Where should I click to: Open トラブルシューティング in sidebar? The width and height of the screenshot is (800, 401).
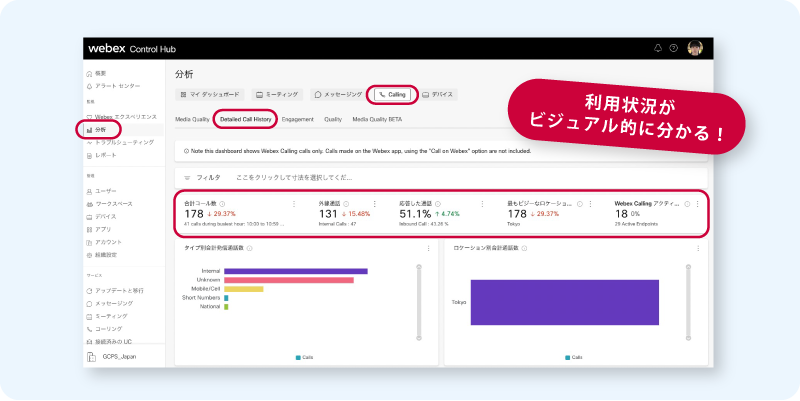tap(120, 142)
